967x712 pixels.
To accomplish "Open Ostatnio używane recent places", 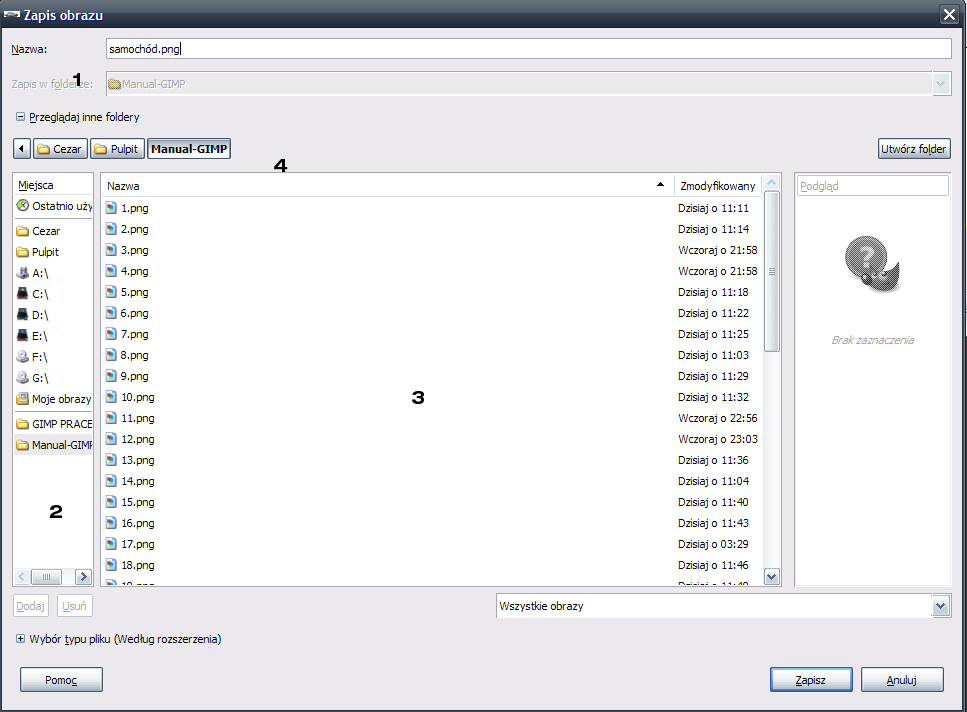I will [x=54, y=205].
